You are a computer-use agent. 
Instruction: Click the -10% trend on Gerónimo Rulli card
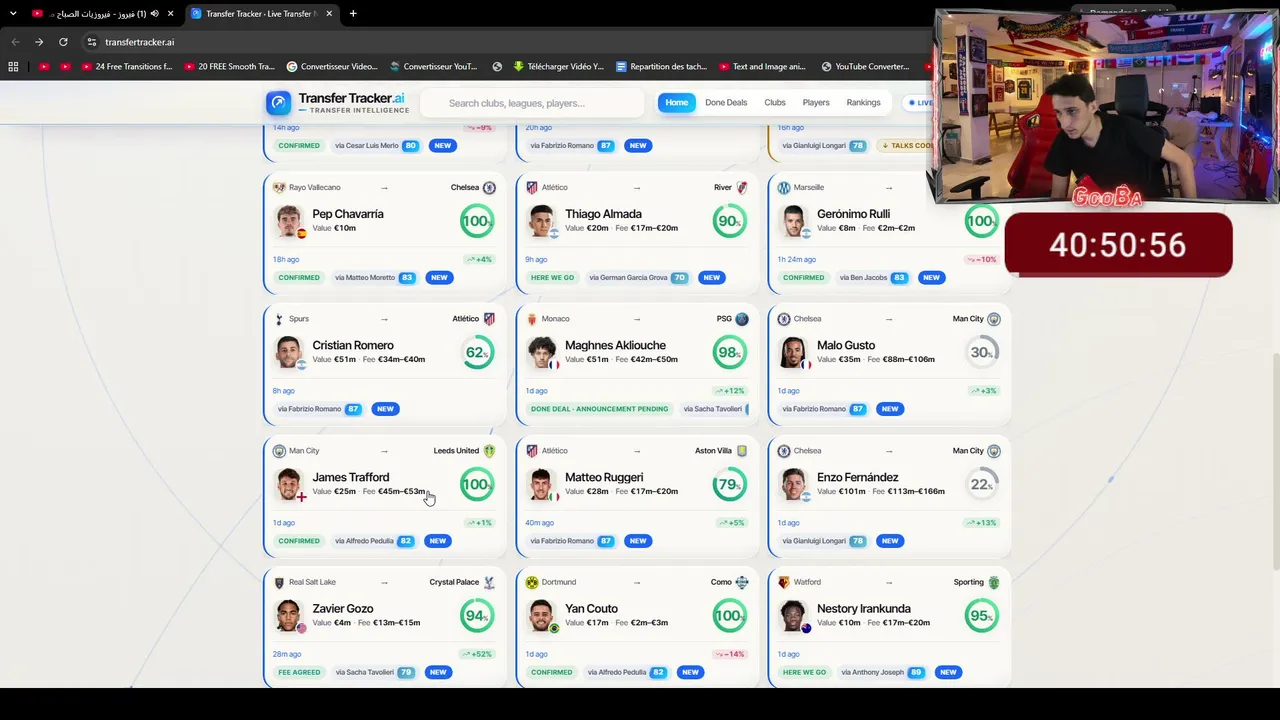pyautogui.click(x=983, y=259)
